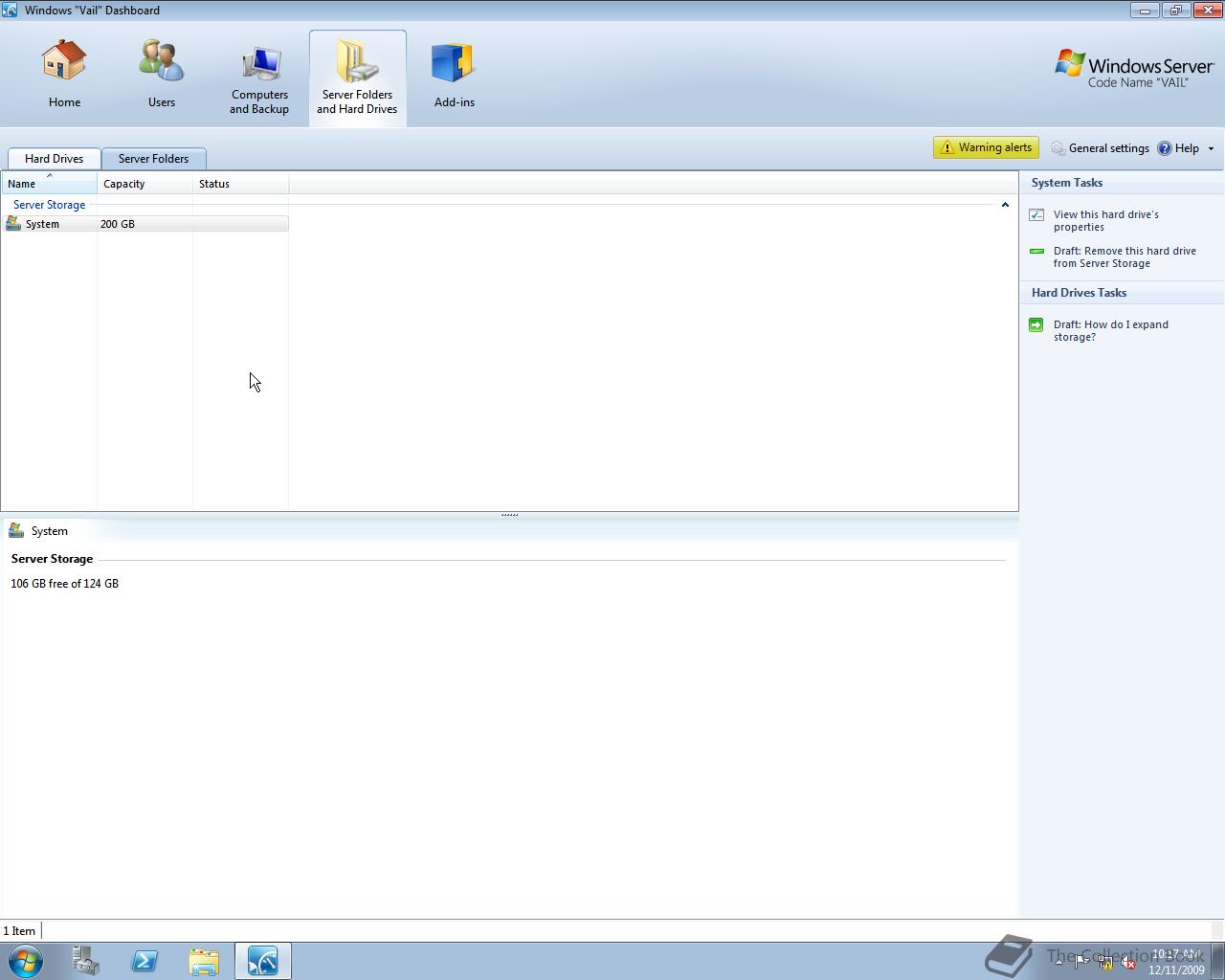Screen dimensions: 1225x980
Task: Click the network tray icon
Action: point(1105,963)
